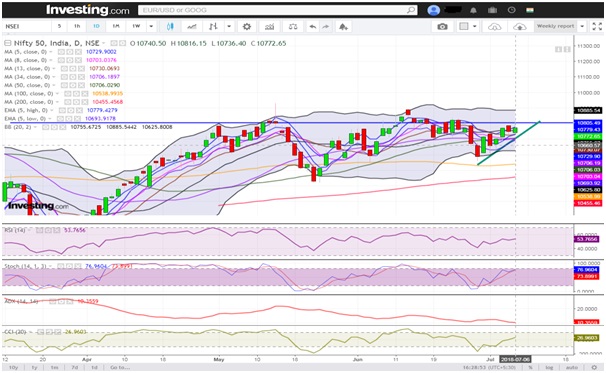Open the Weekly report dropdown arrow
Viewport: 606px width, 373px height.
point(582,26)
